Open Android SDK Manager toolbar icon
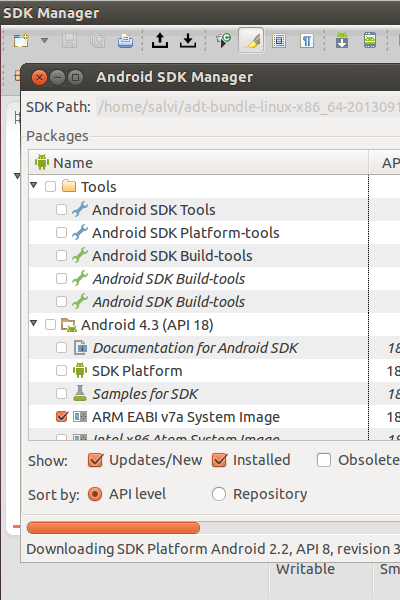This screenshot has width=400, height=600. pos(342,40)
